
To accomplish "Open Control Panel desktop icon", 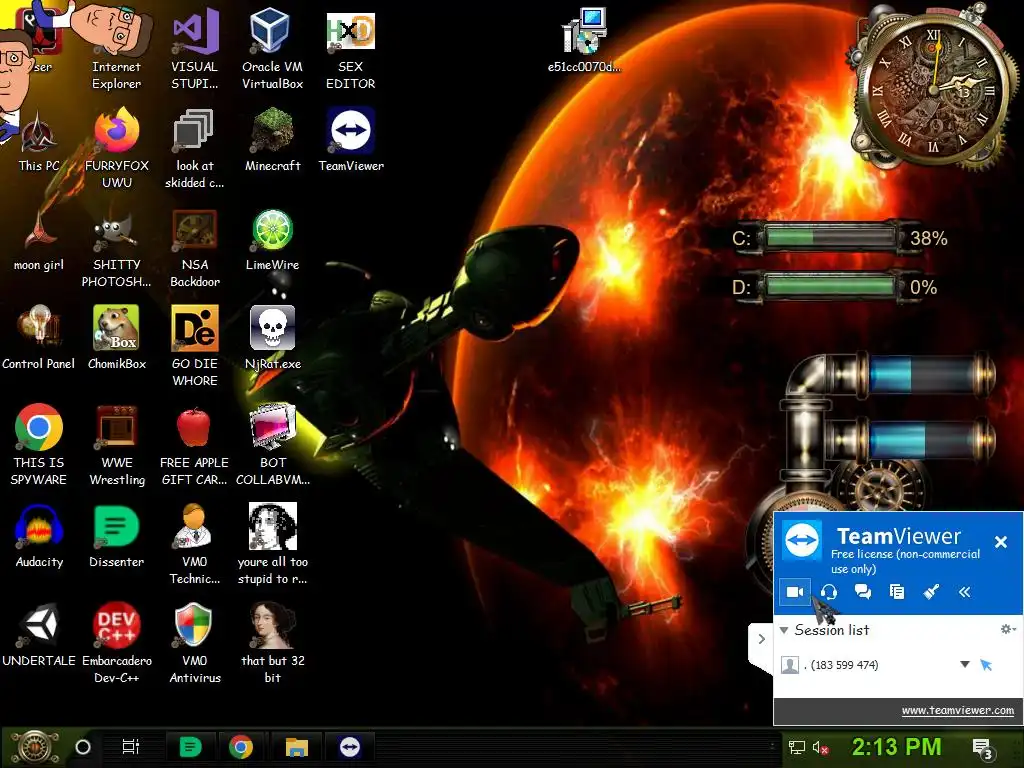I will tap(39, 338).
